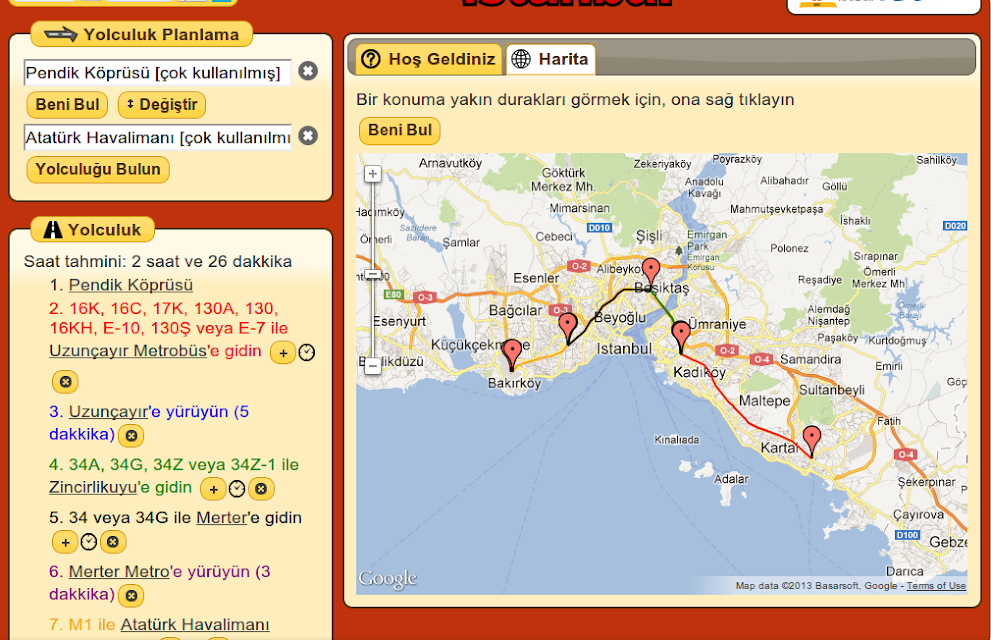Zoom in on the map with plus
The width and height of the screenshot is (991, 640).
click(x=373, y=174)
